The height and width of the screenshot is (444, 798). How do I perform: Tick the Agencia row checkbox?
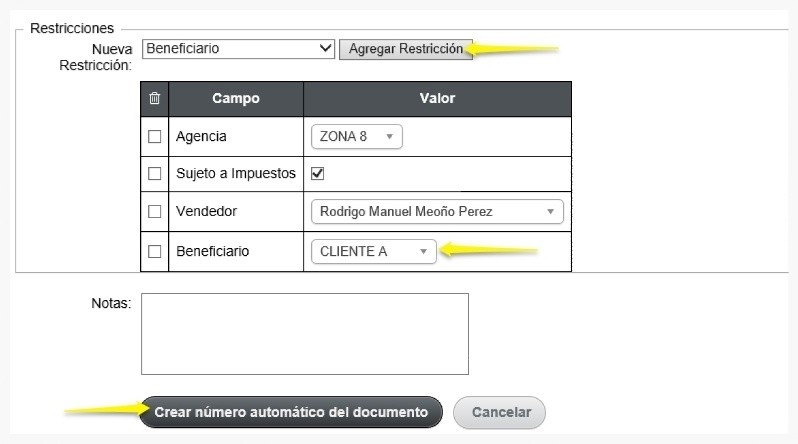[x=155, y=136]
